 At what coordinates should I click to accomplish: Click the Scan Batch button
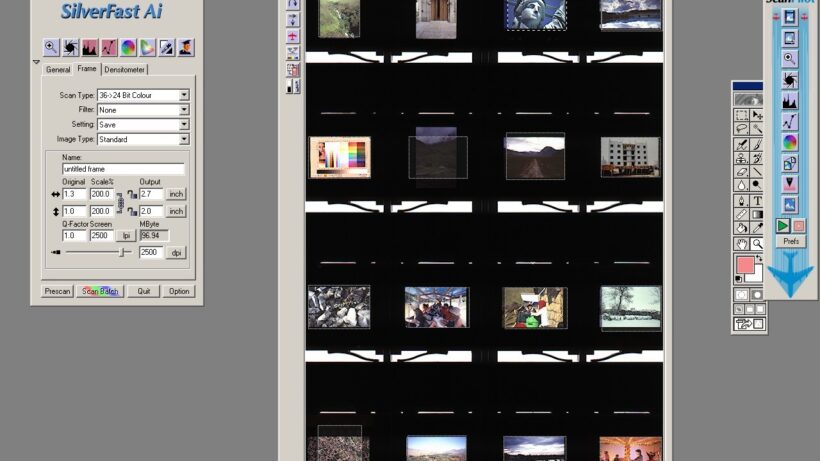pyautogui.click(x=100, y=291)
